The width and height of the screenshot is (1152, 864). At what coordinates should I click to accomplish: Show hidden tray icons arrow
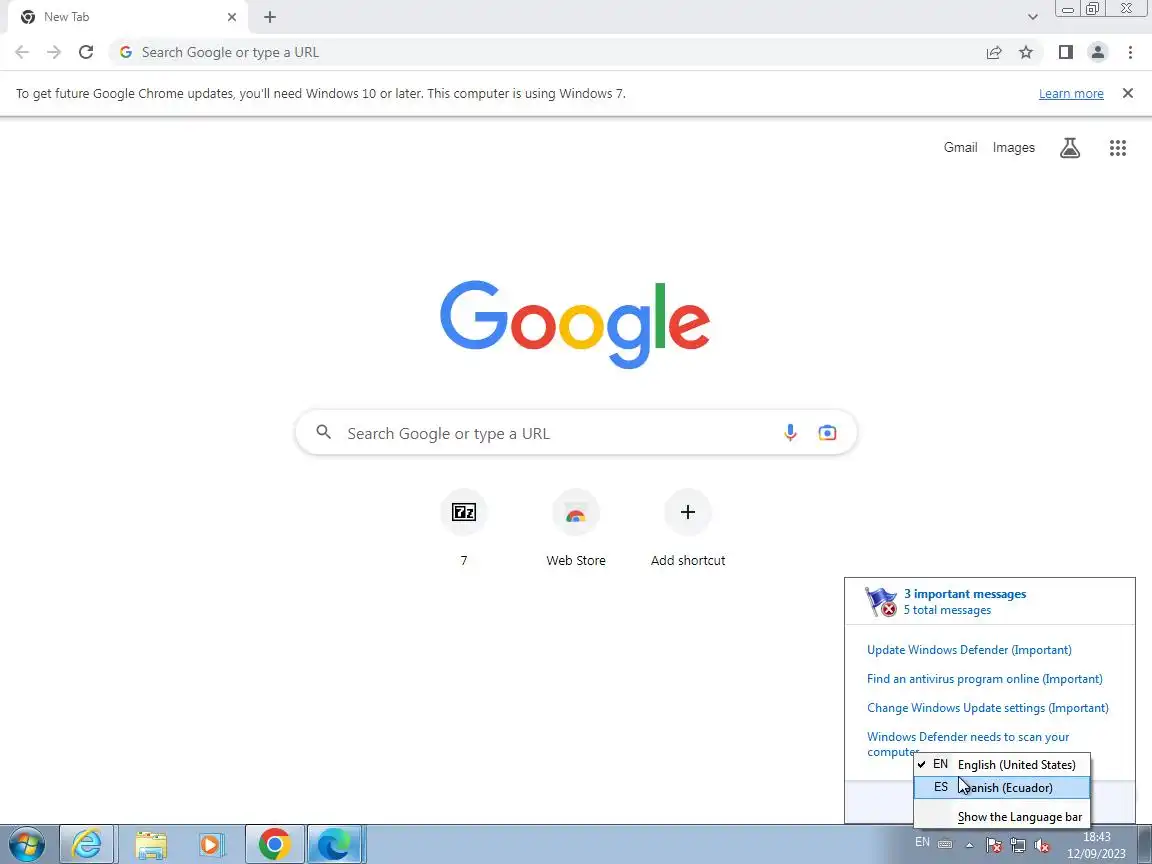coord(970,846)
